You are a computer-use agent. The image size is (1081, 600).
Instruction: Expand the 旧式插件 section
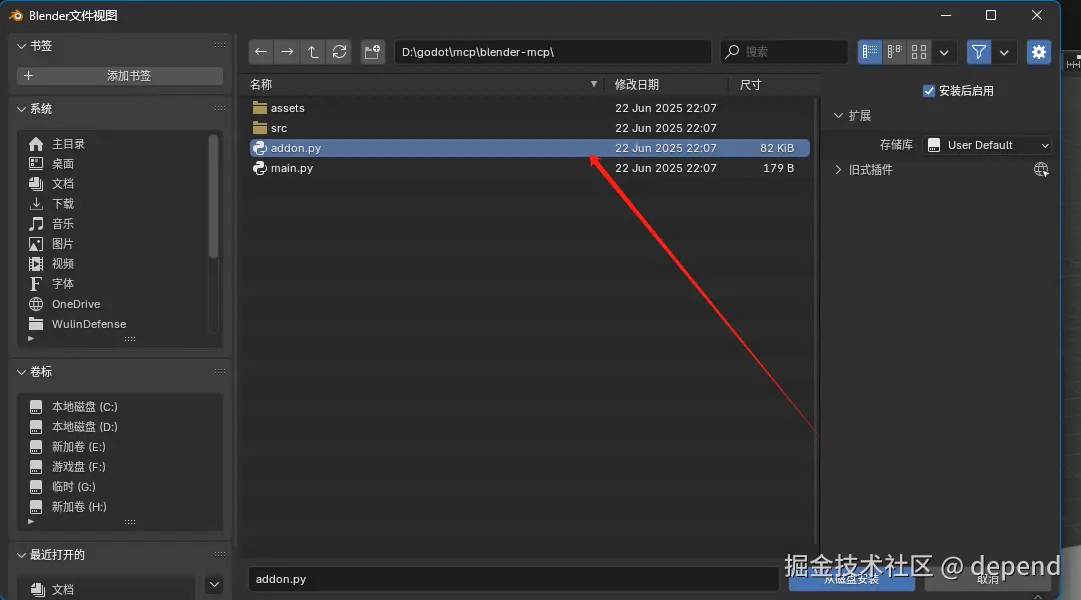838,170
